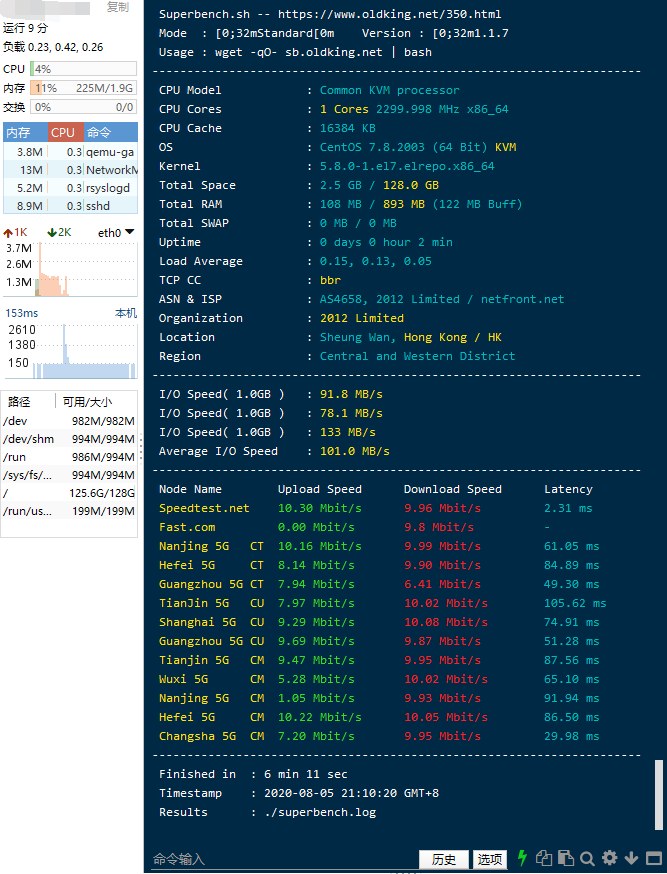667x874 pixels.
Task: Click the /run/us... path row
Action: point(69,511)
